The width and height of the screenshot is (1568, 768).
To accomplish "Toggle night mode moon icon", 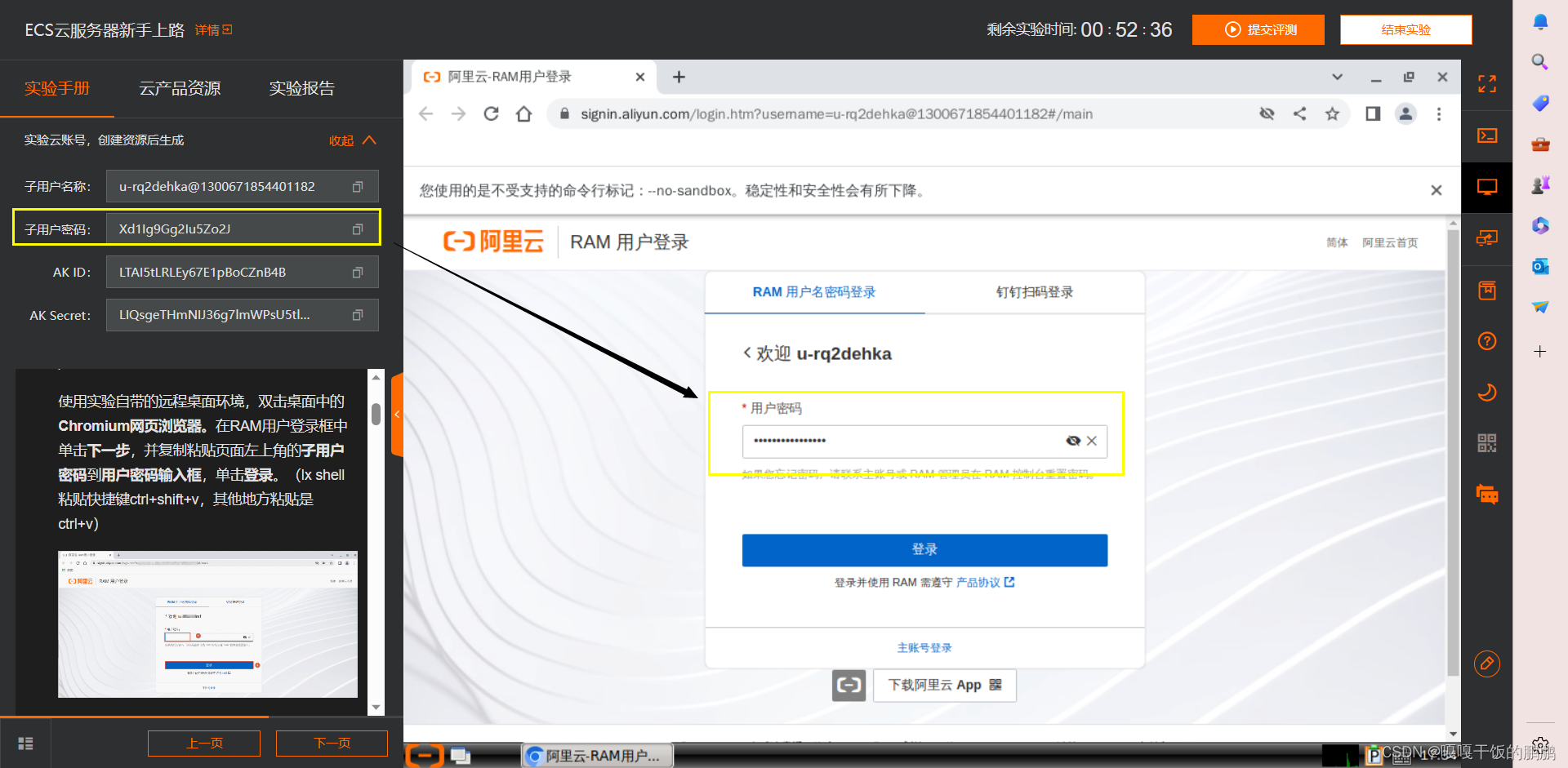I will [x=1487, y=393].
